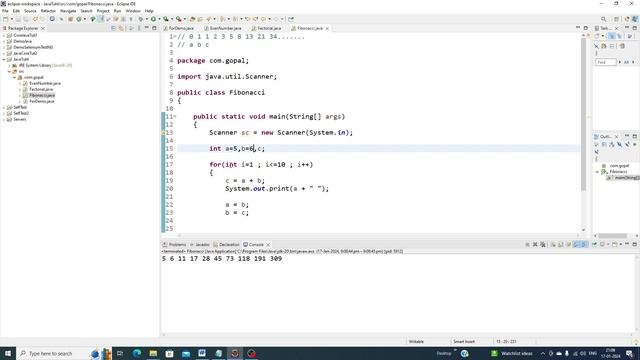
Task: Click Pin Console icon
Action: (x=594, y=244)
